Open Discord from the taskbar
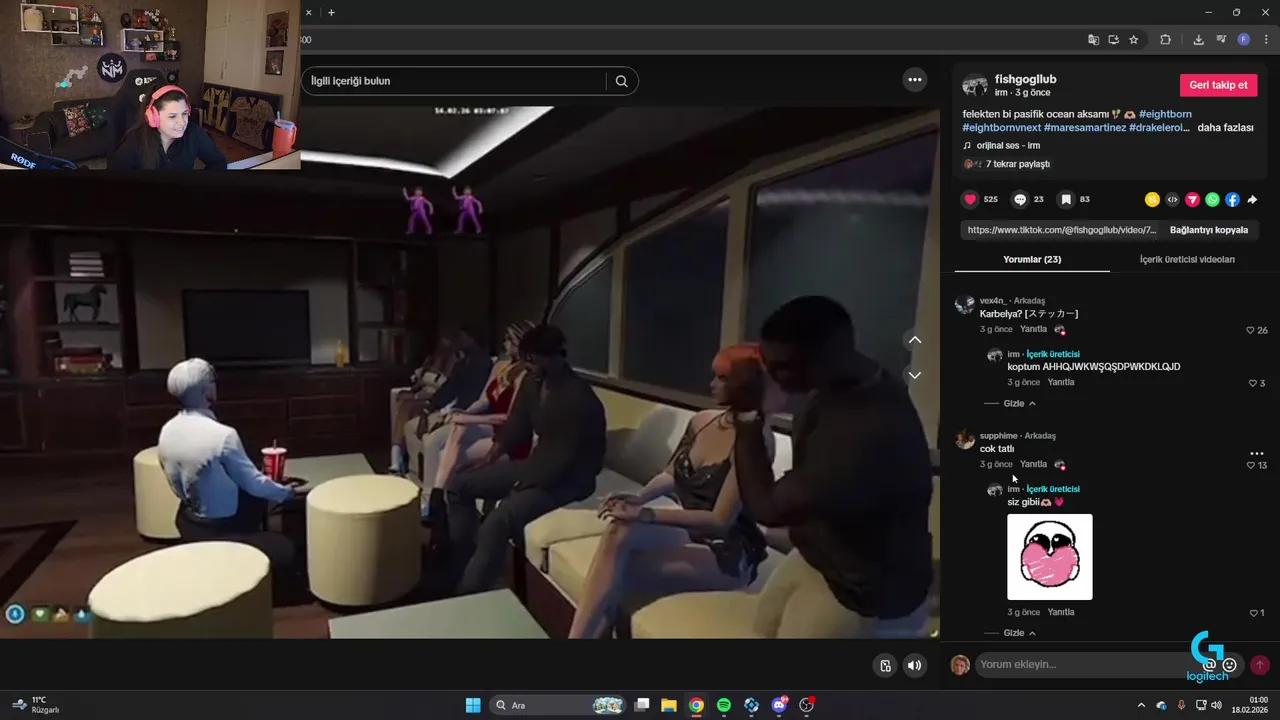Image resolution: width=1280 pixels, height=720 pixels. [x=779, y=705]
